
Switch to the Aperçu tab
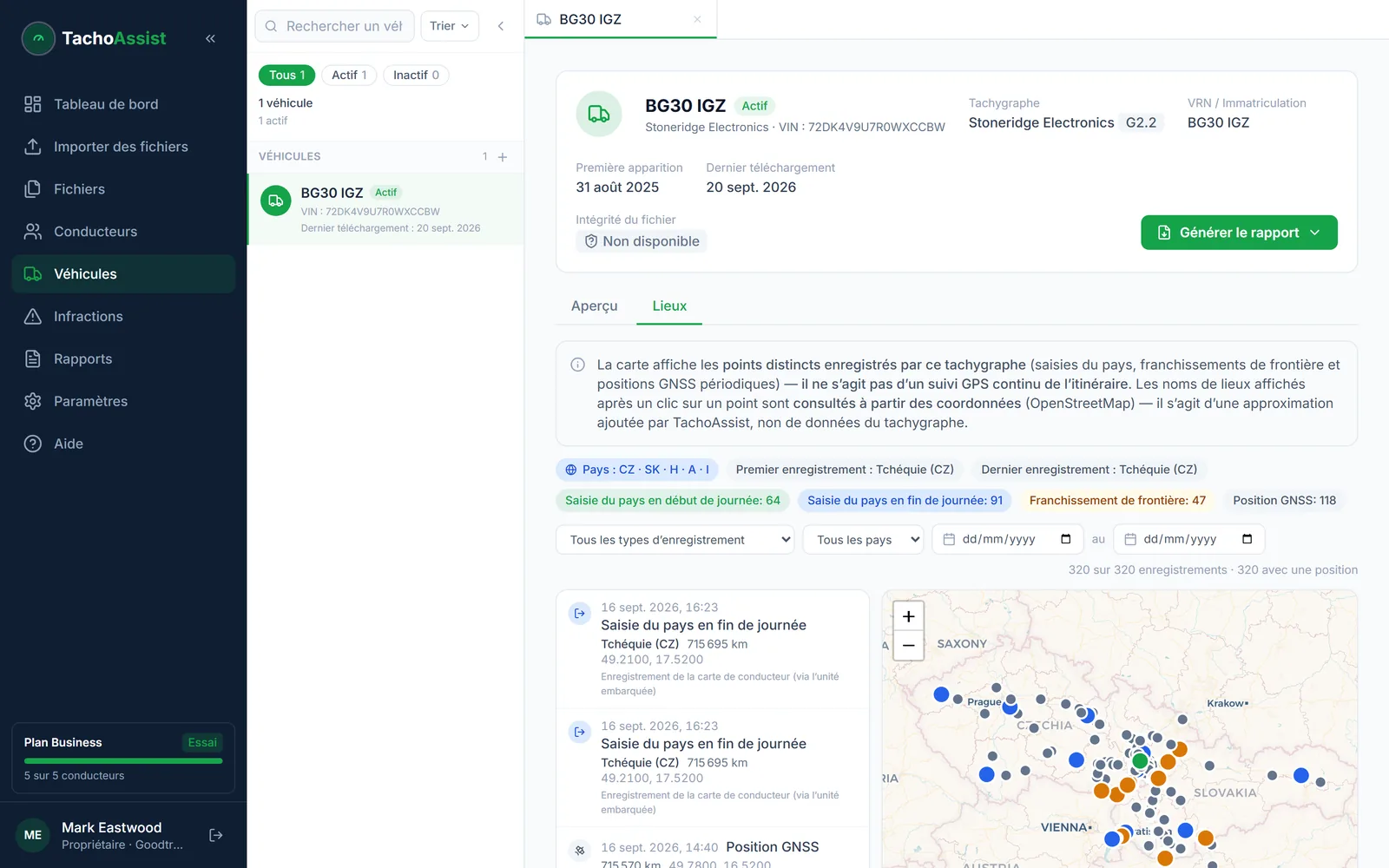pos(595,306)
